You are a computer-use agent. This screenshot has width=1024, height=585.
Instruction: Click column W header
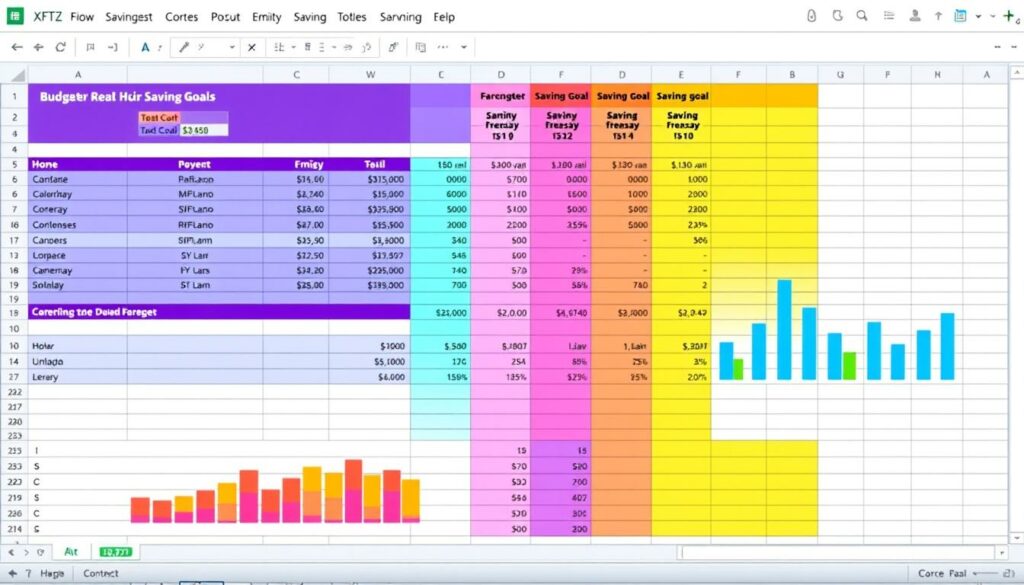click(370, 74)
